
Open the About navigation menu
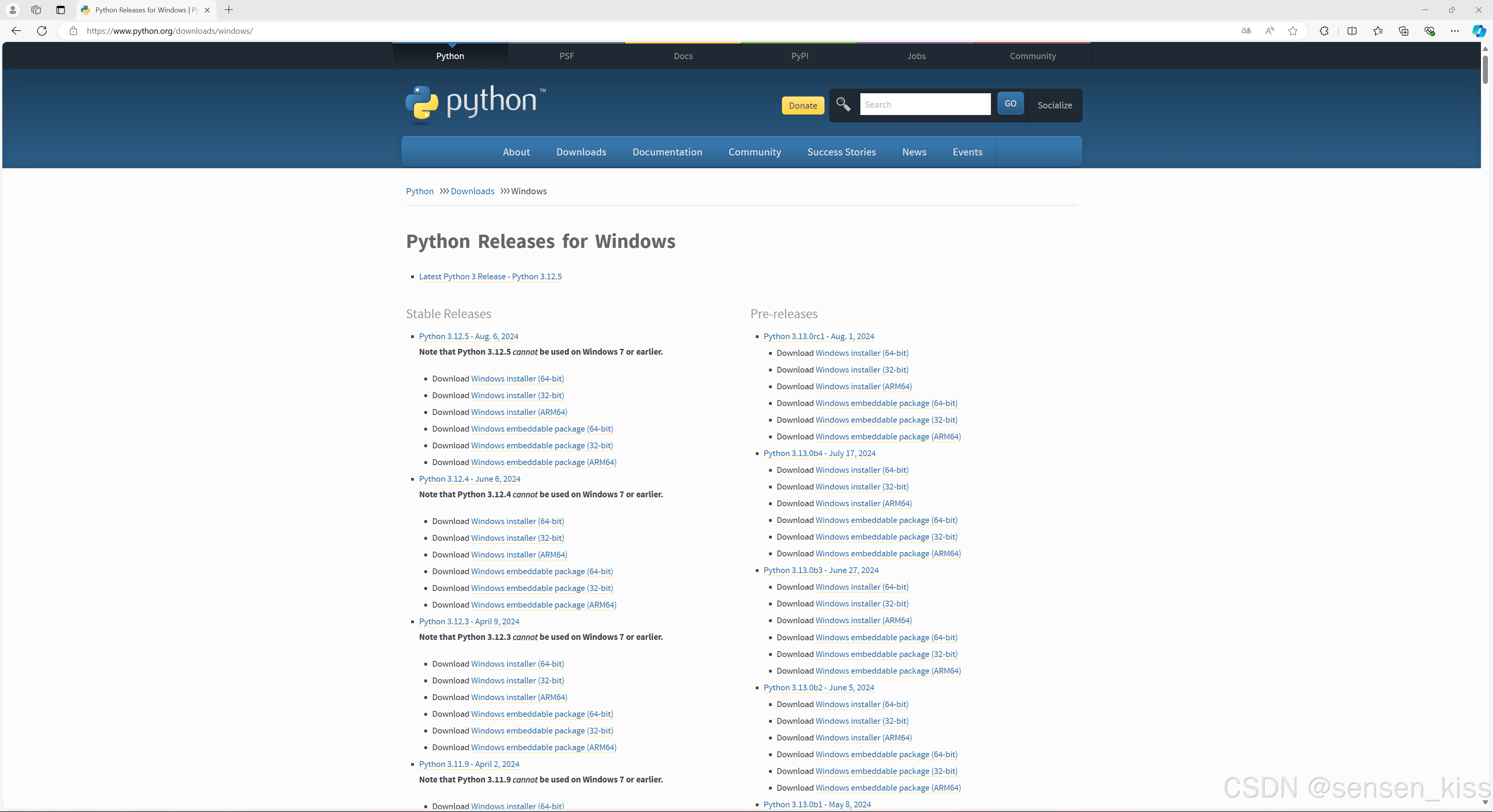click(x=516, y=152)
